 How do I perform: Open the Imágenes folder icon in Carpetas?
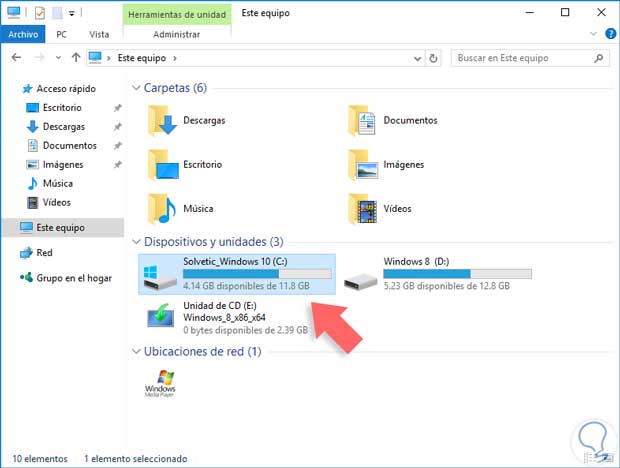(x=363, y=164)
